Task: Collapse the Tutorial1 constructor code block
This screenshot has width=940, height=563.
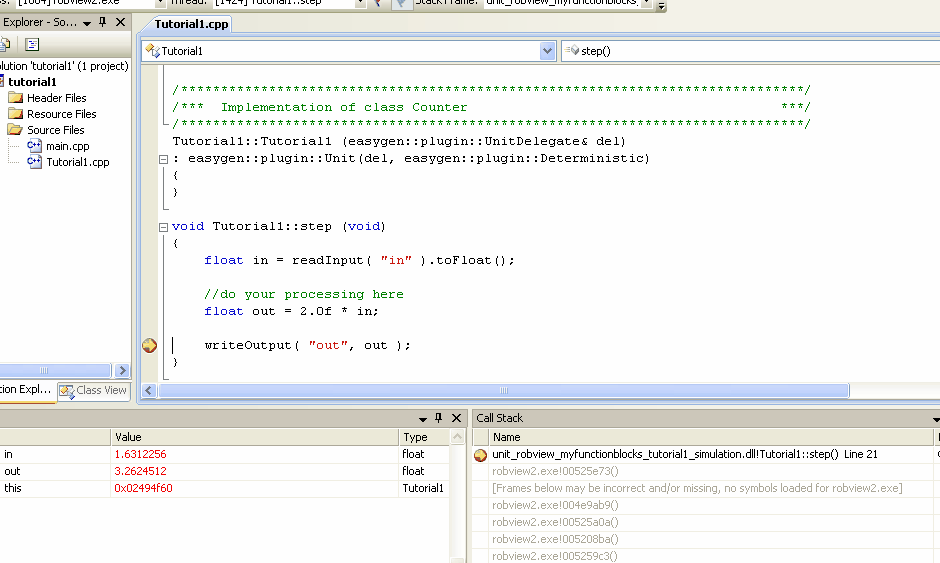Action: click(x=163, y=159)
